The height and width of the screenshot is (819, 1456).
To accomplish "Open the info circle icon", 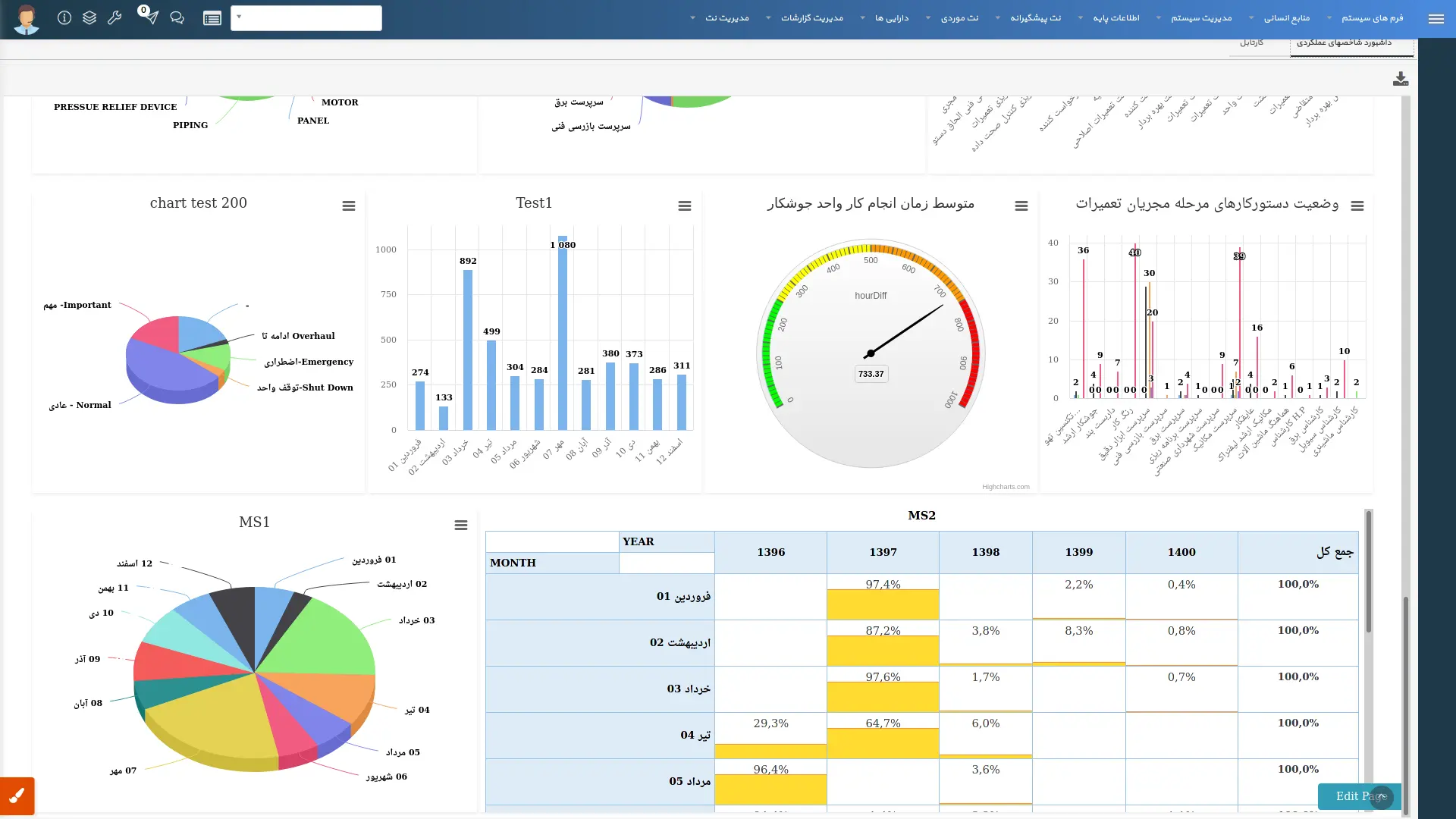I will (64, 18).
